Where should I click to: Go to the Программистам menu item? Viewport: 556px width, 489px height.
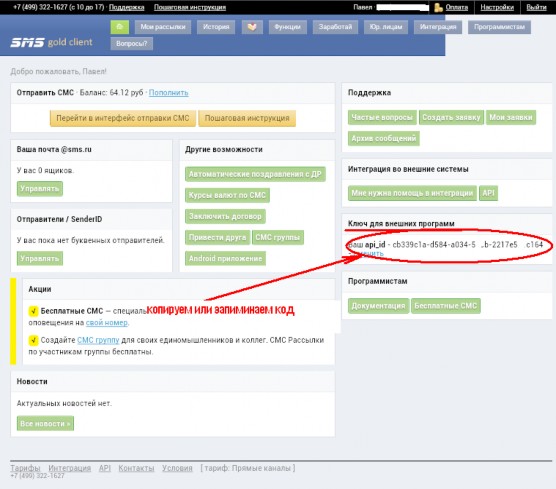point(499,27)
